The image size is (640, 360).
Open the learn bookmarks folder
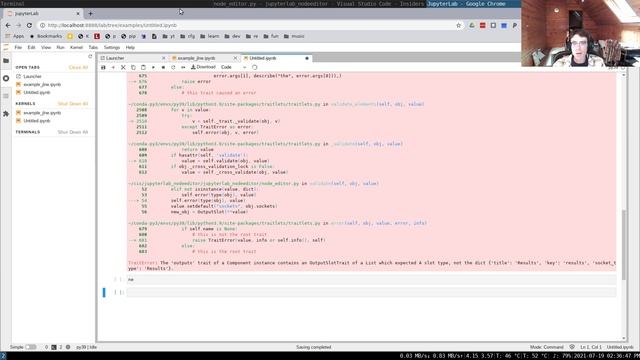tap(209, 36)
